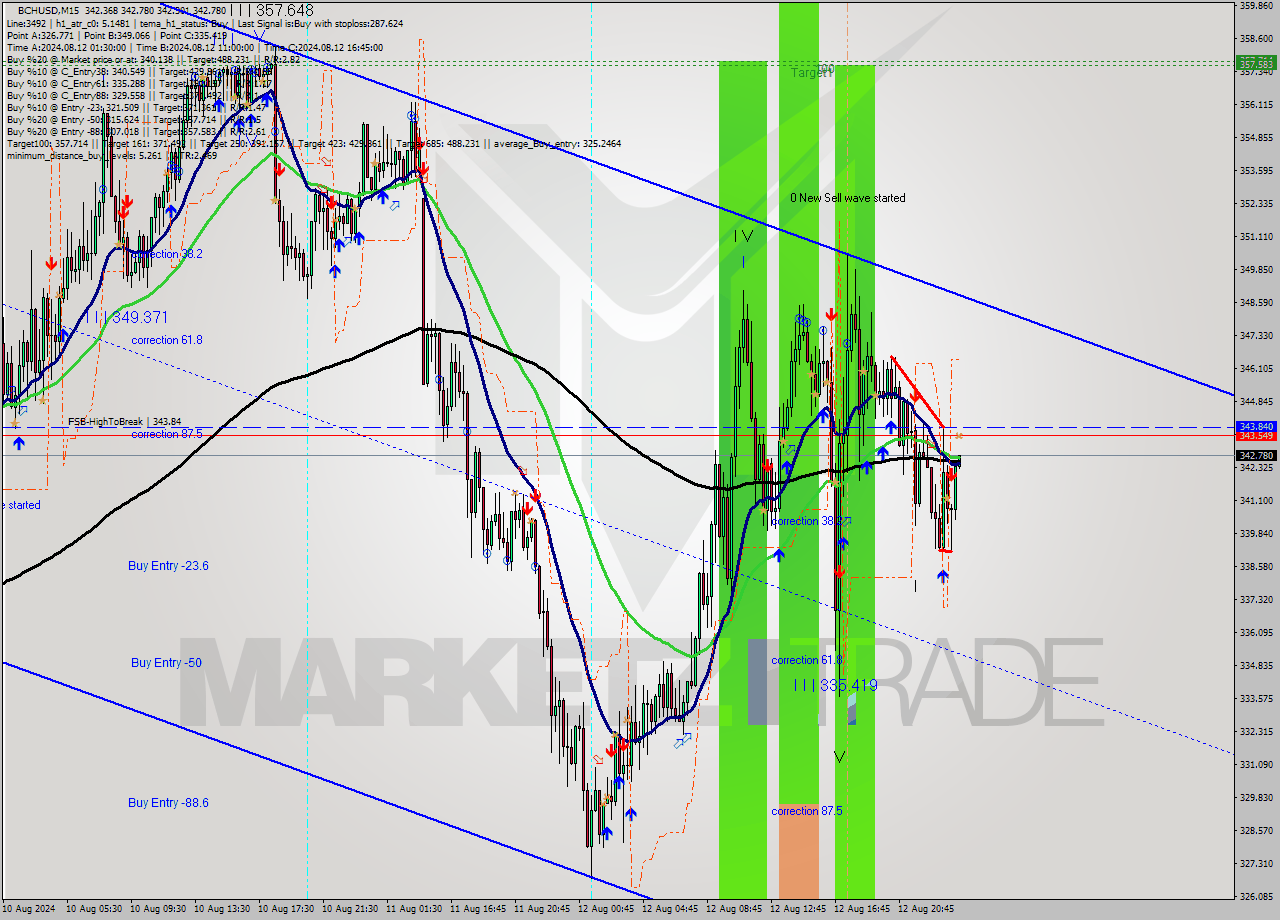Click the 331.090 price axis label
Viewport: 1280px width, 920px height.
tap(1256, 765)
